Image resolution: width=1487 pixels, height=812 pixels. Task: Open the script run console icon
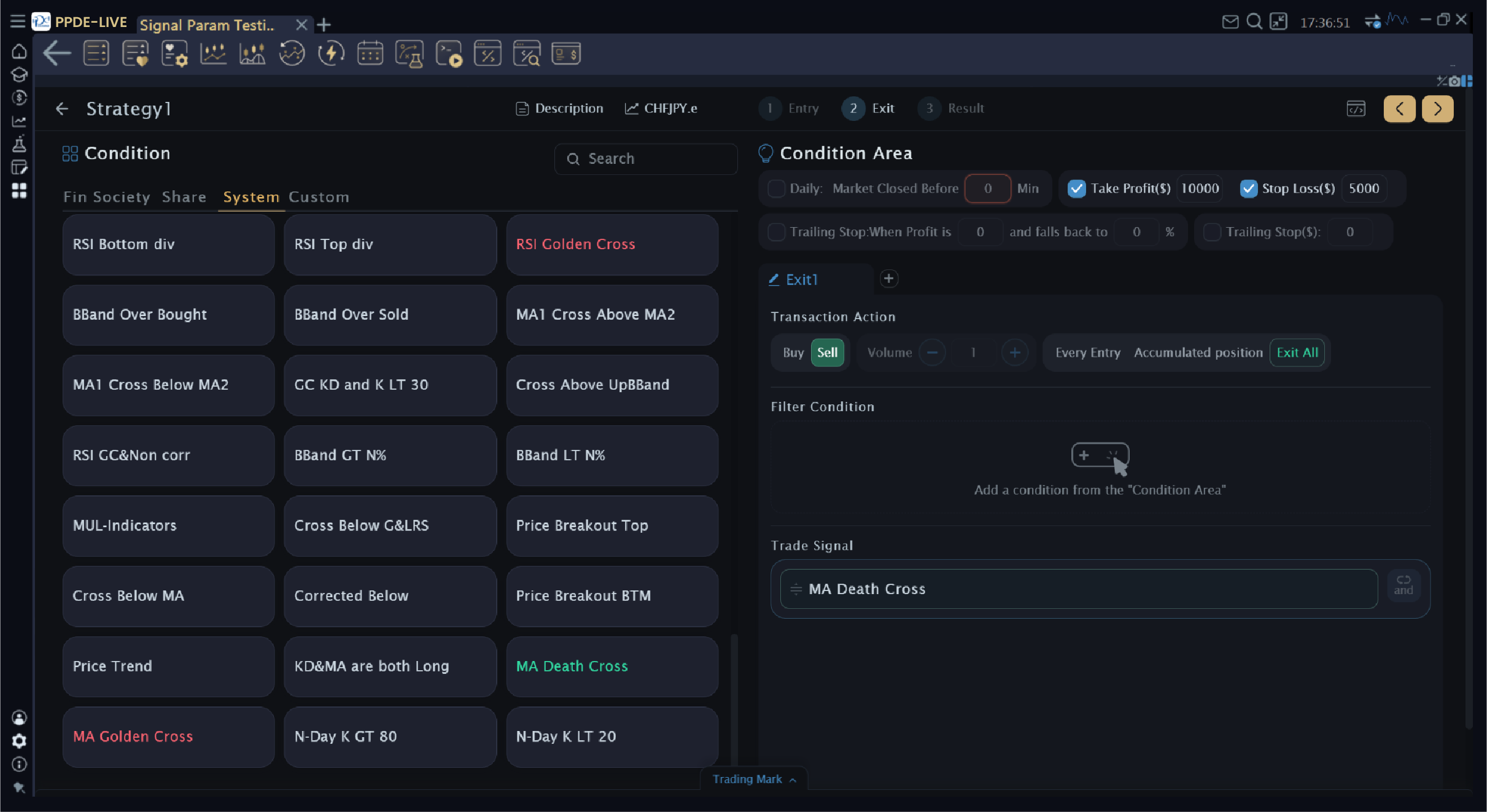tap(449, 53)
